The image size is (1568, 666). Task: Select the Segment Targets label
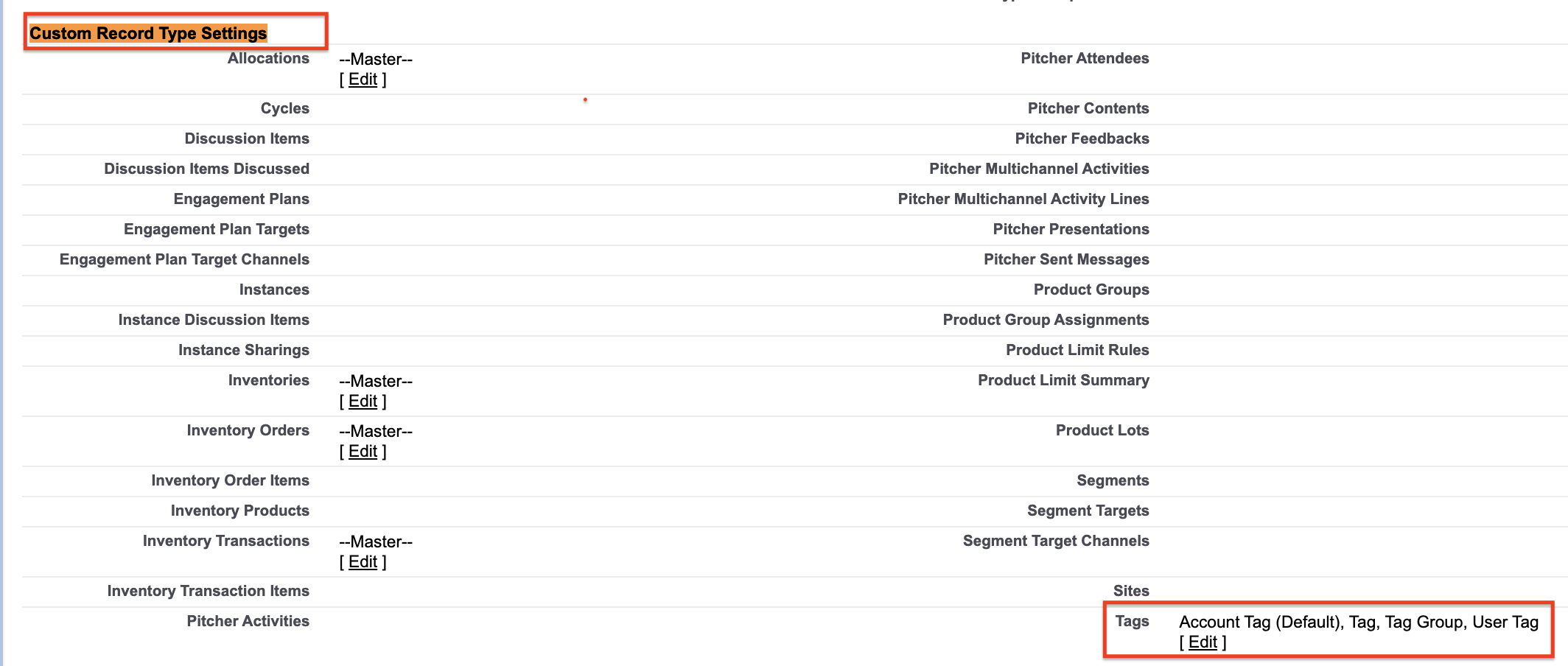tap(1088, 511)
